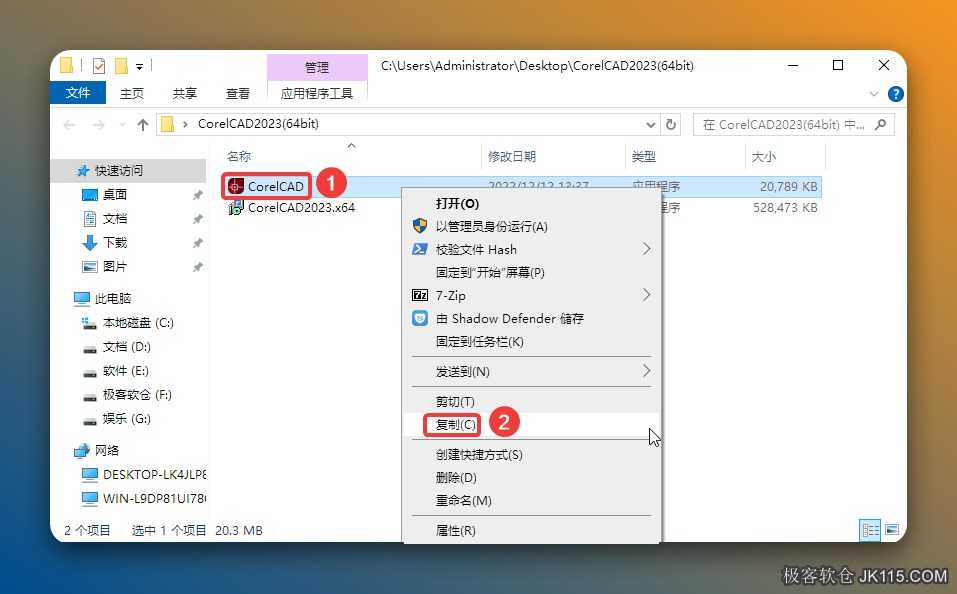
Task: Open recent locations dropdown arrow
Action: point(122,125)
